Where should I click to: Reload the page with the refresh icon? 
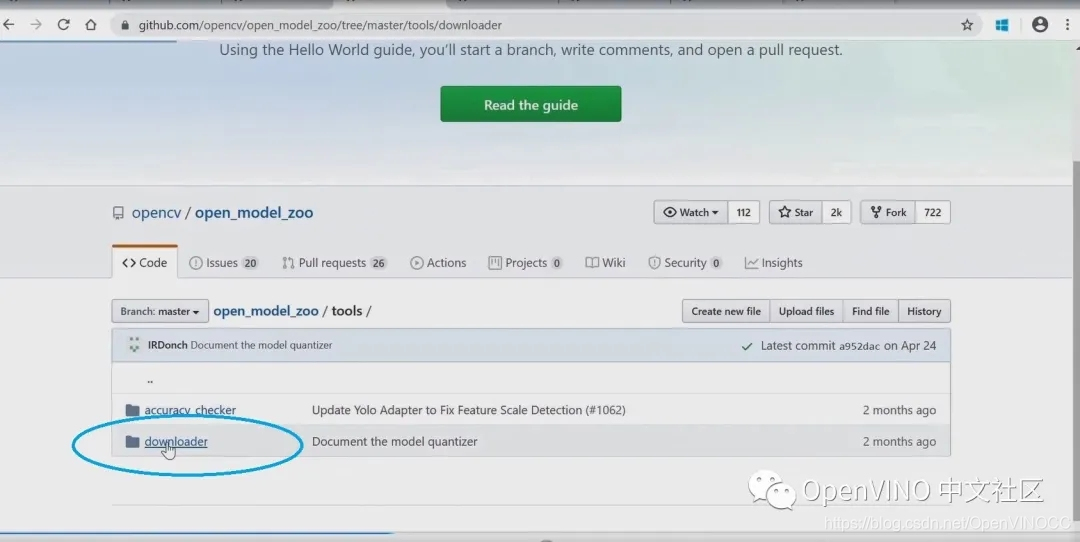tap(63, 25)
